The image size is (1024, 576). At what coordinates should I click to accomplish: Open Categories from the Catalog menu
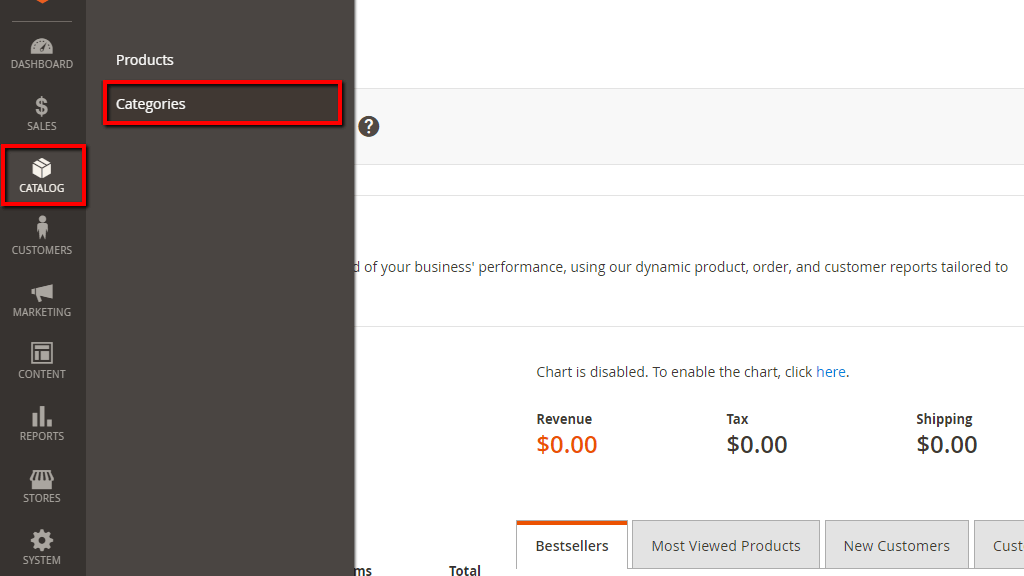click(x=150, y=103)
